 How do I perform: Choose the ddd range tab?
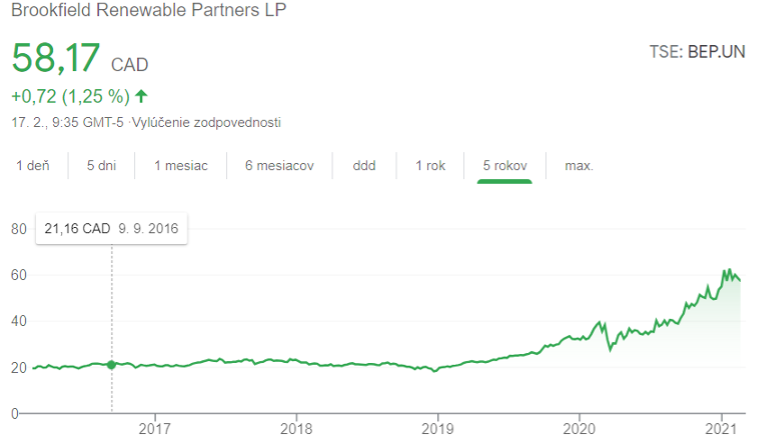(364, 166)
